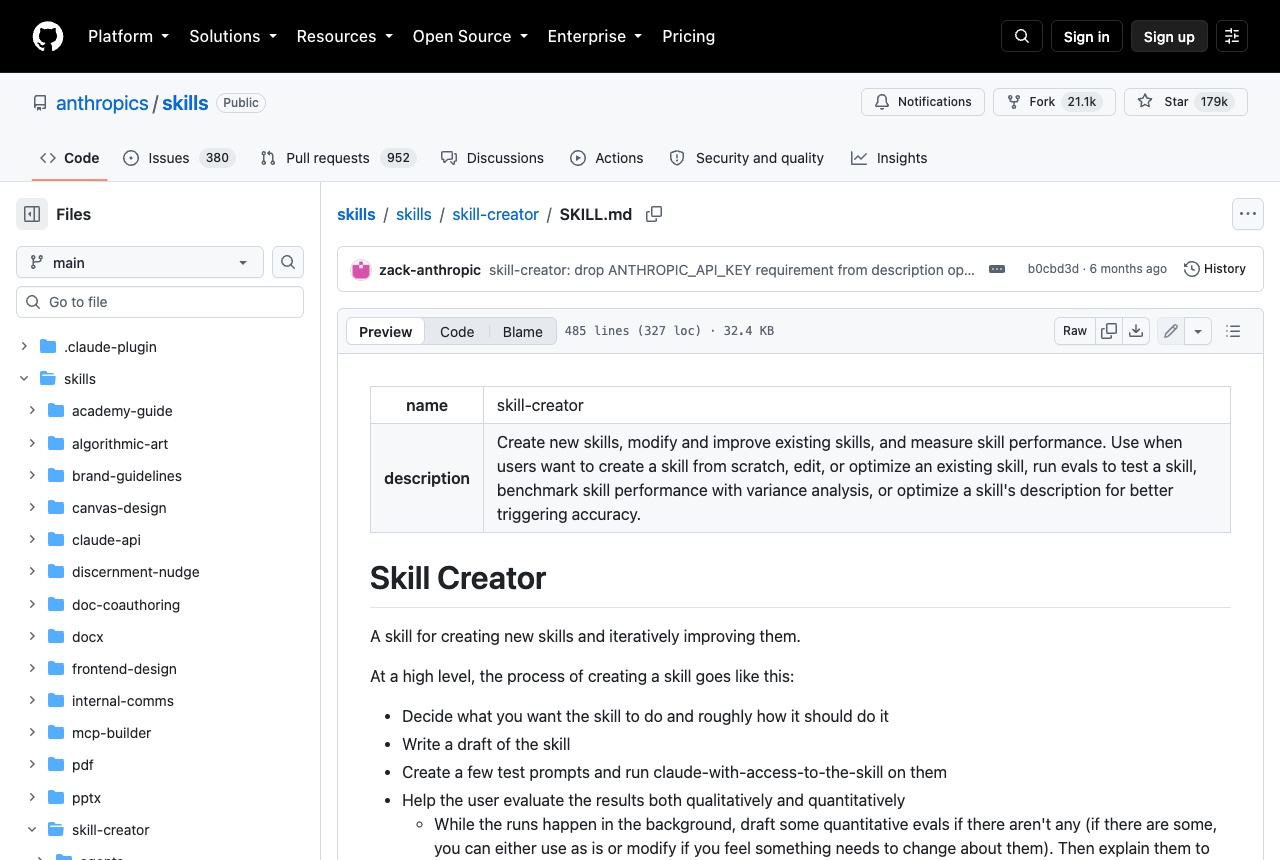Open the Notifications button
The height and width of the screenshot is (860, 1280).
(x=923, y=102)
